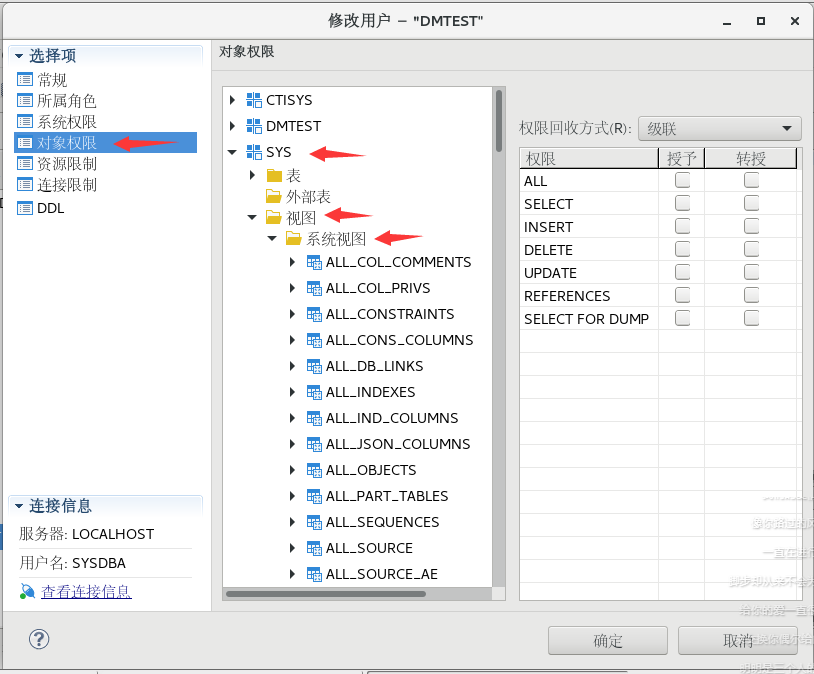Click the 授予 column header
Image resolution: width=814 pixels, height=674 pixels.
click(x=681, y=158)
